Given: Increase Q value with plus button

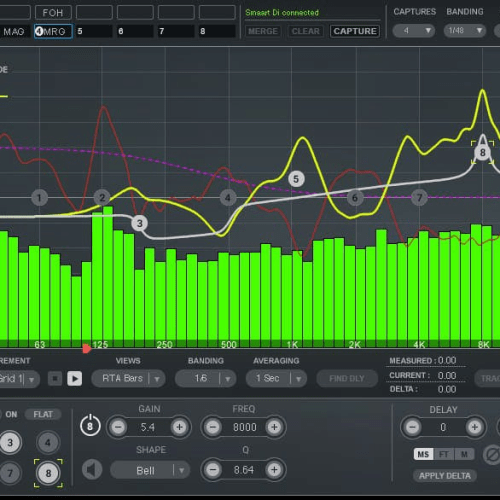Looking at the screenshot, I should [274, 470].
